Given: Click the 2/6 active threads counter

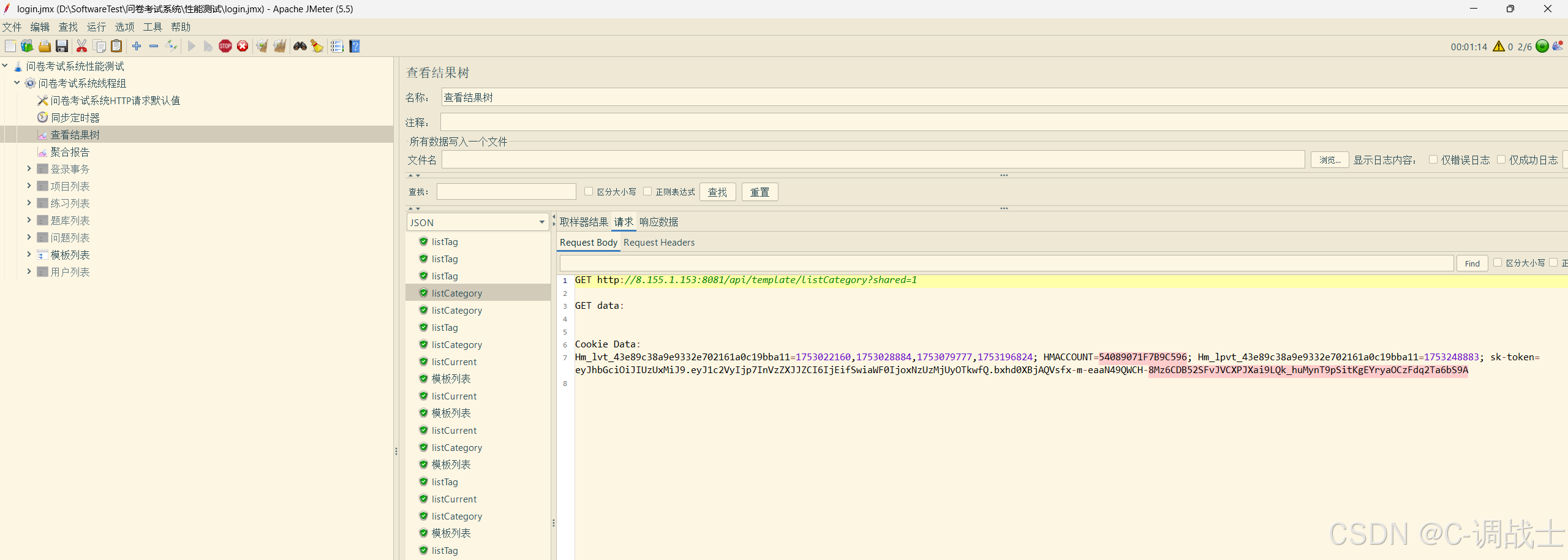Looking at the screenshot, I should [1525, 47].
